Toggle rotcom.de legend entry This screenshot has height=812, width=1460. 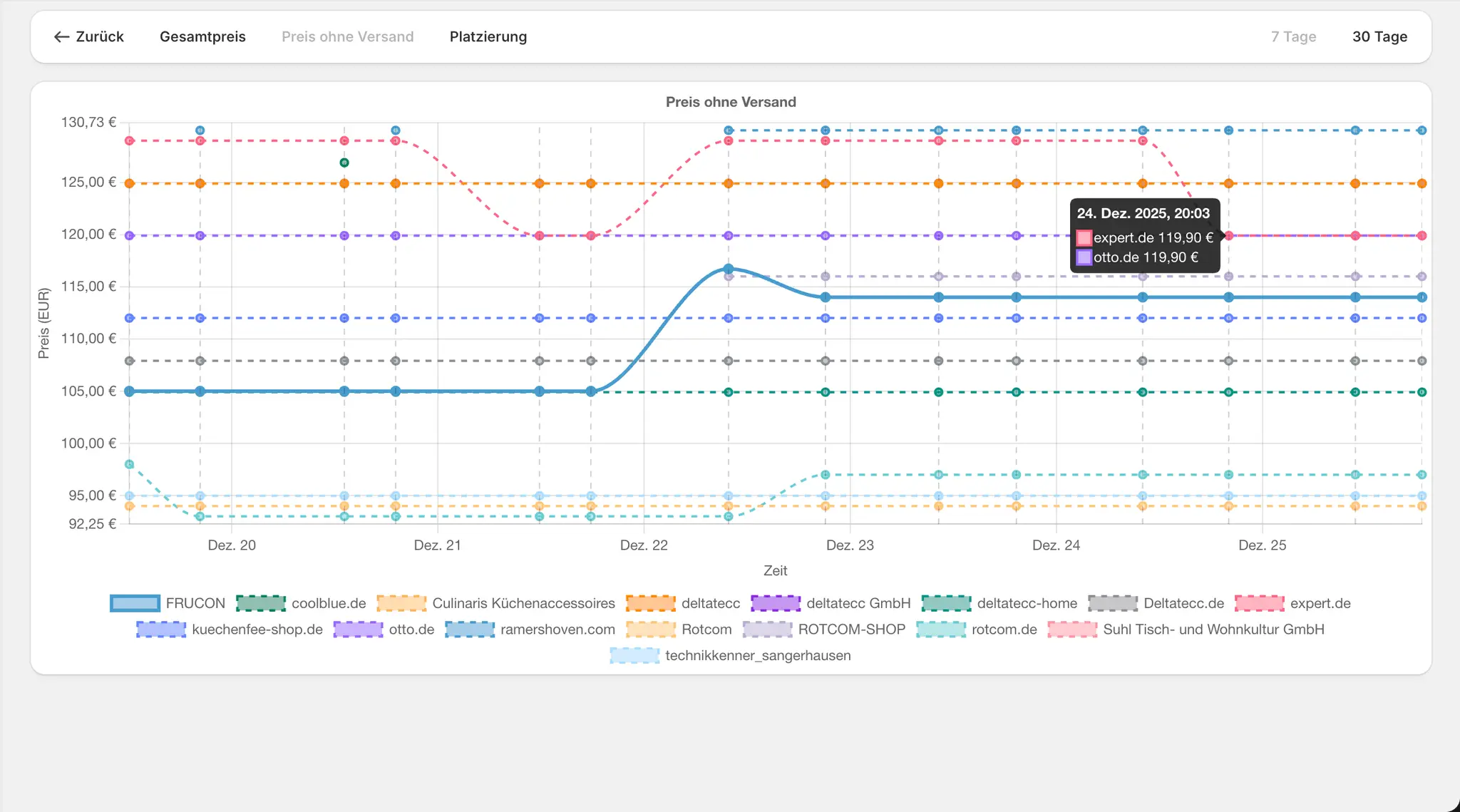pos(977,629)
